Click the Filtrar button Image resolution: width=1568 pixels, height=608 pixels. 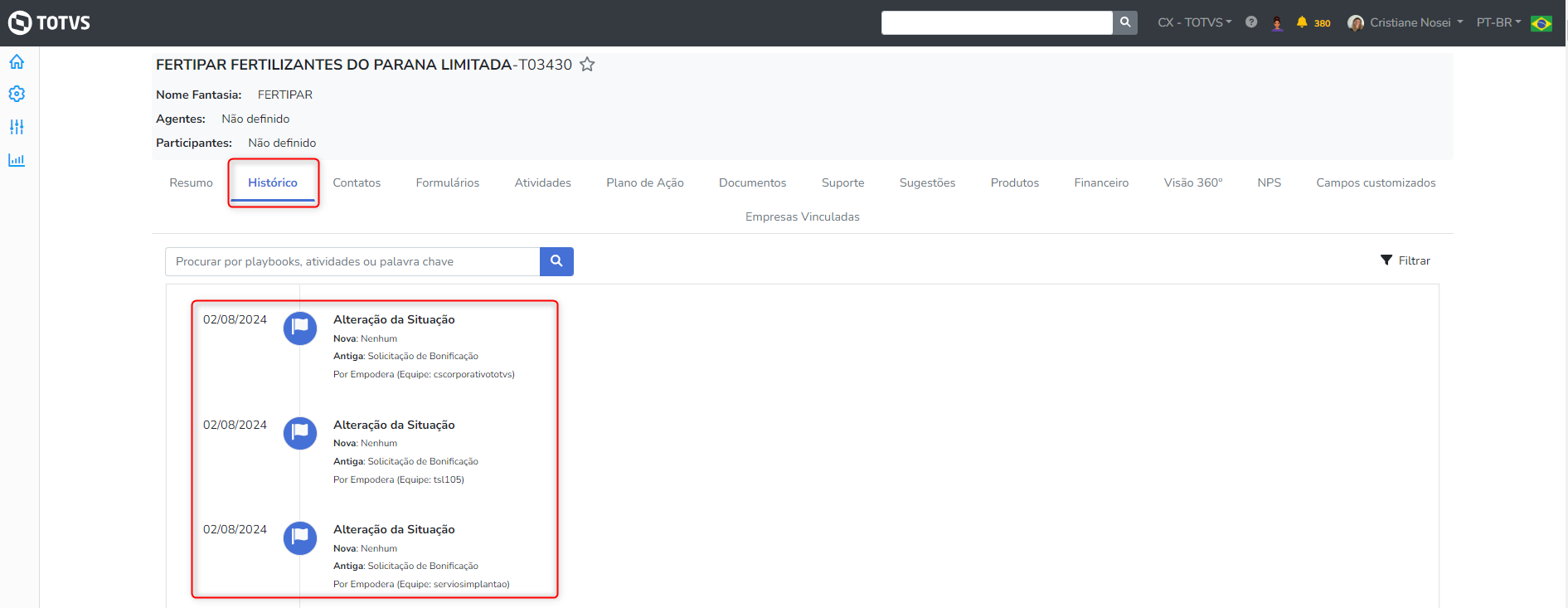click(1405, 260)
